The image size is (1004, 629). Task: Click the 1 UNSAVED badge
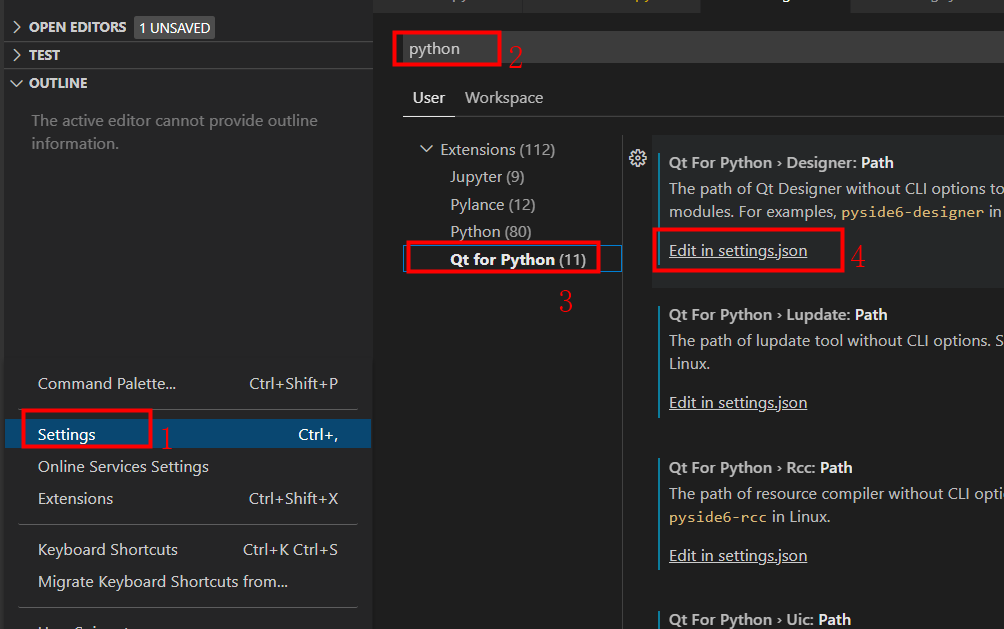pyautogui.click(x=173, y=27)
